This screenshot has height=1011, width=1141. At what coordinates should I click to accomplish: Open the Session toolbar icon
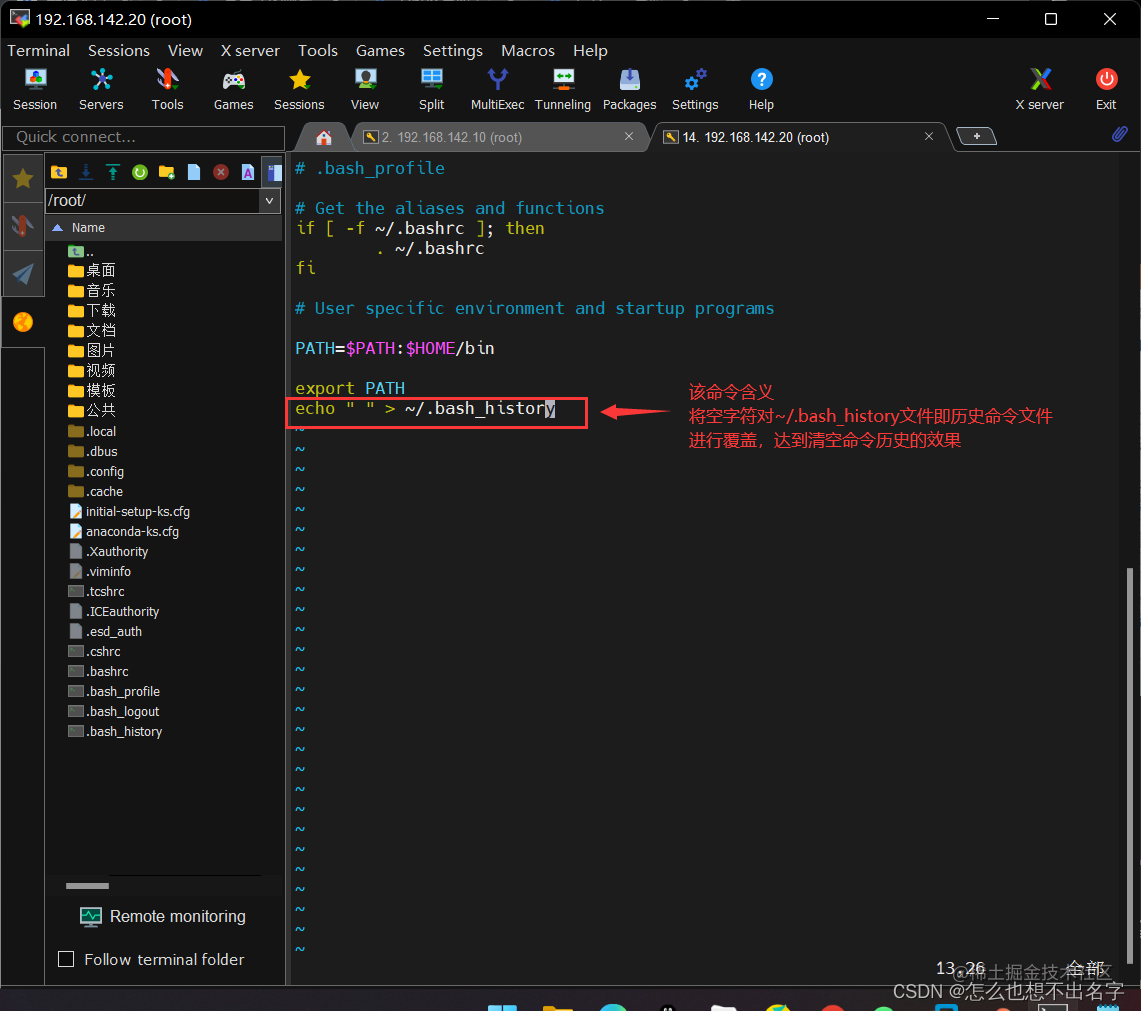click(x=35, y=89)
